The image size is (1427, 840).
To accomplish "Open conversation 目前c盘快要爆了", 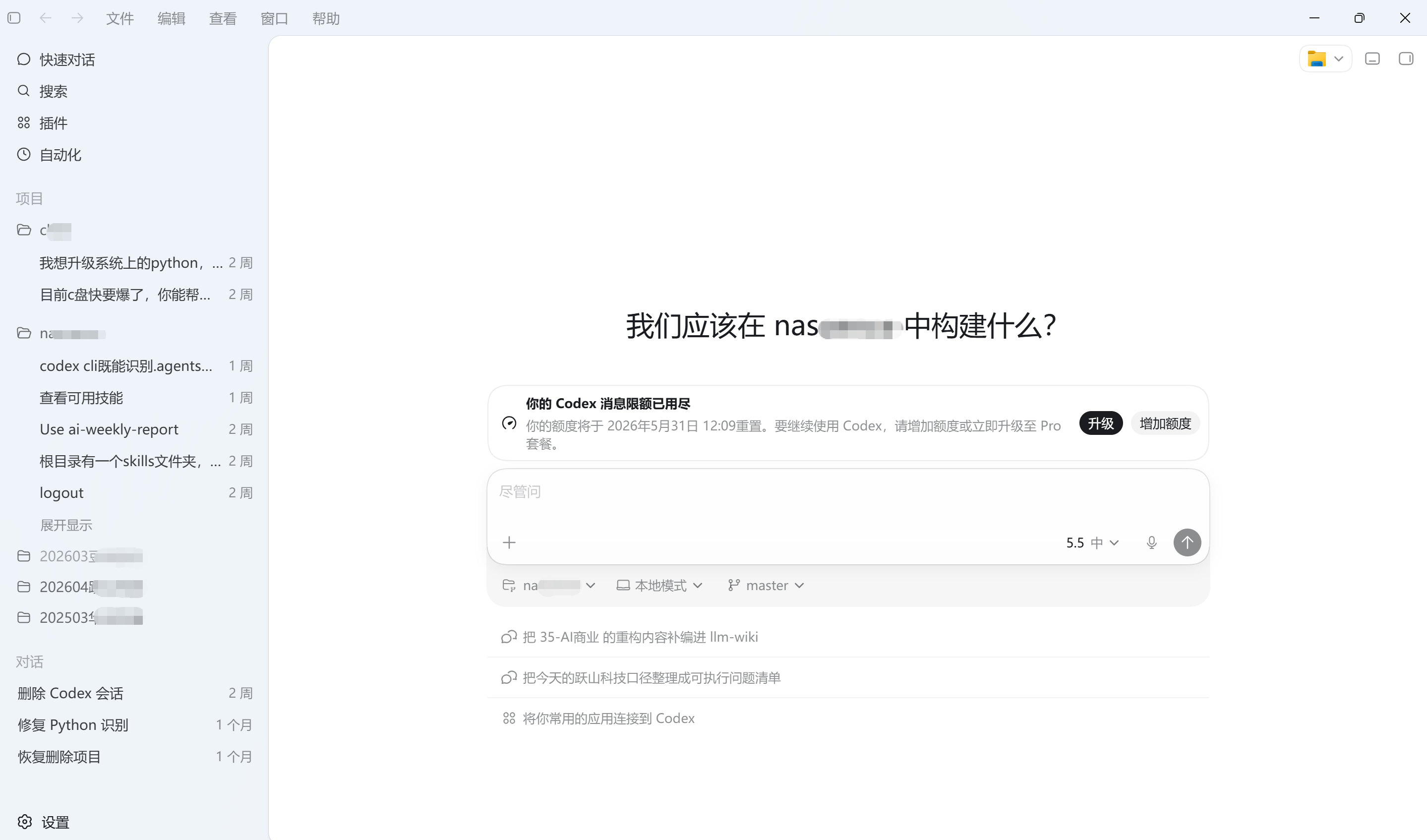I will 134,295.
